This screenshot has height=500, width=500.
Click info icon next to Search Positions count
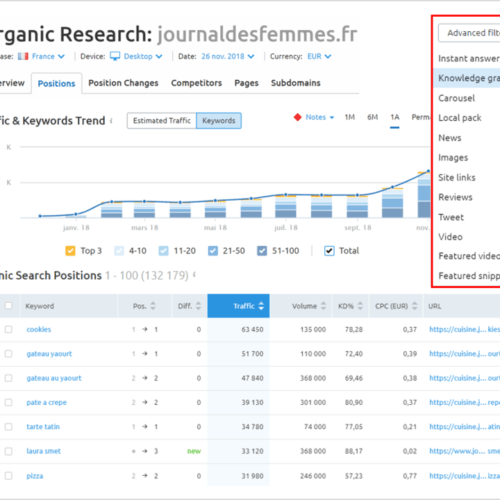(x=194, y=275)
